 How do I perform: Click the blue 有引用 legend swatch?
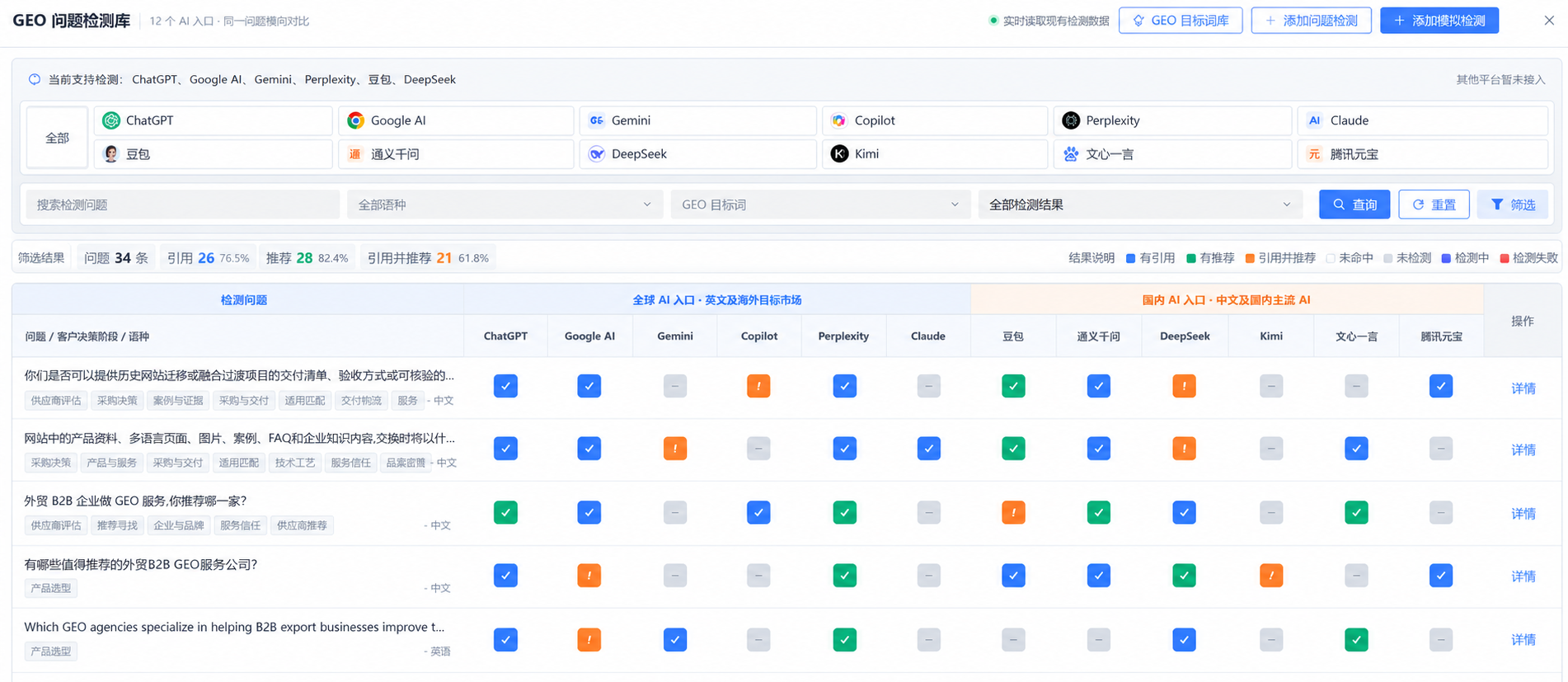tap(1131, 259)
